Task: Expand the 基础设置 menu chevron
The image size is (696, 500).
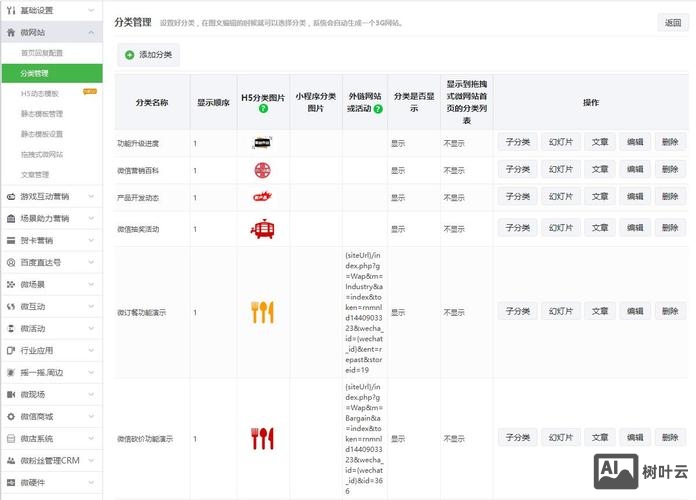Action: pyautogui.click(x=91, y=10)
